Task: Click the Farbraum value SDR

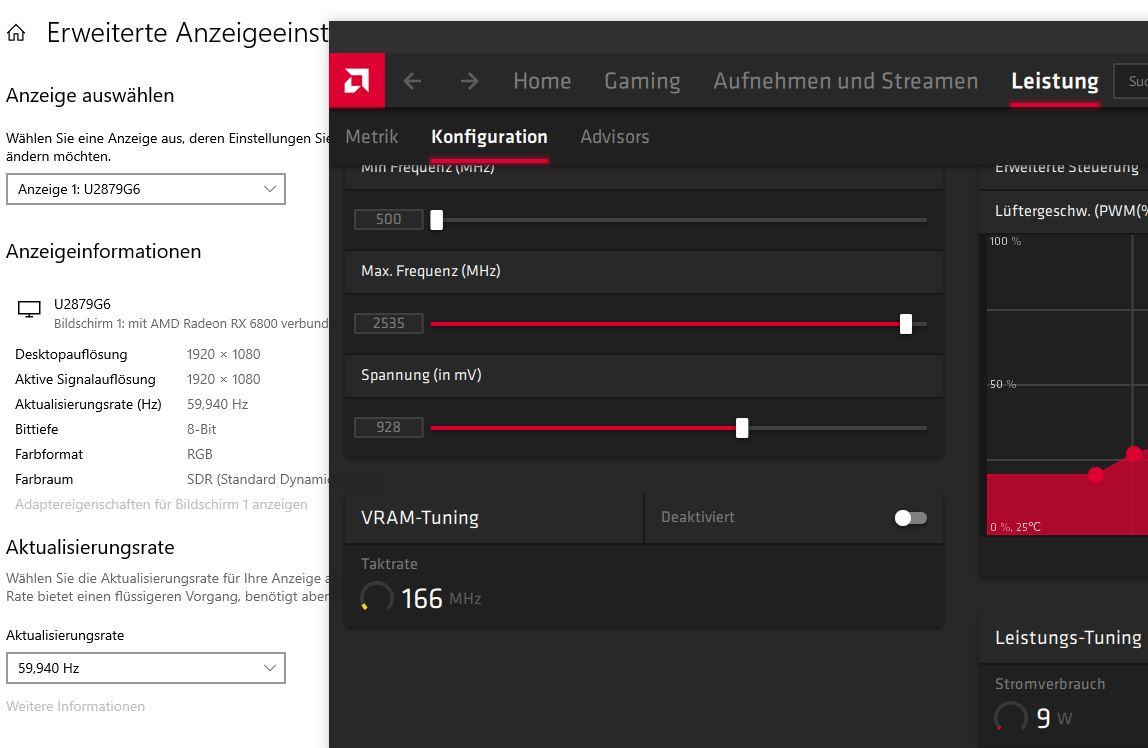Action: coord(258,479)
